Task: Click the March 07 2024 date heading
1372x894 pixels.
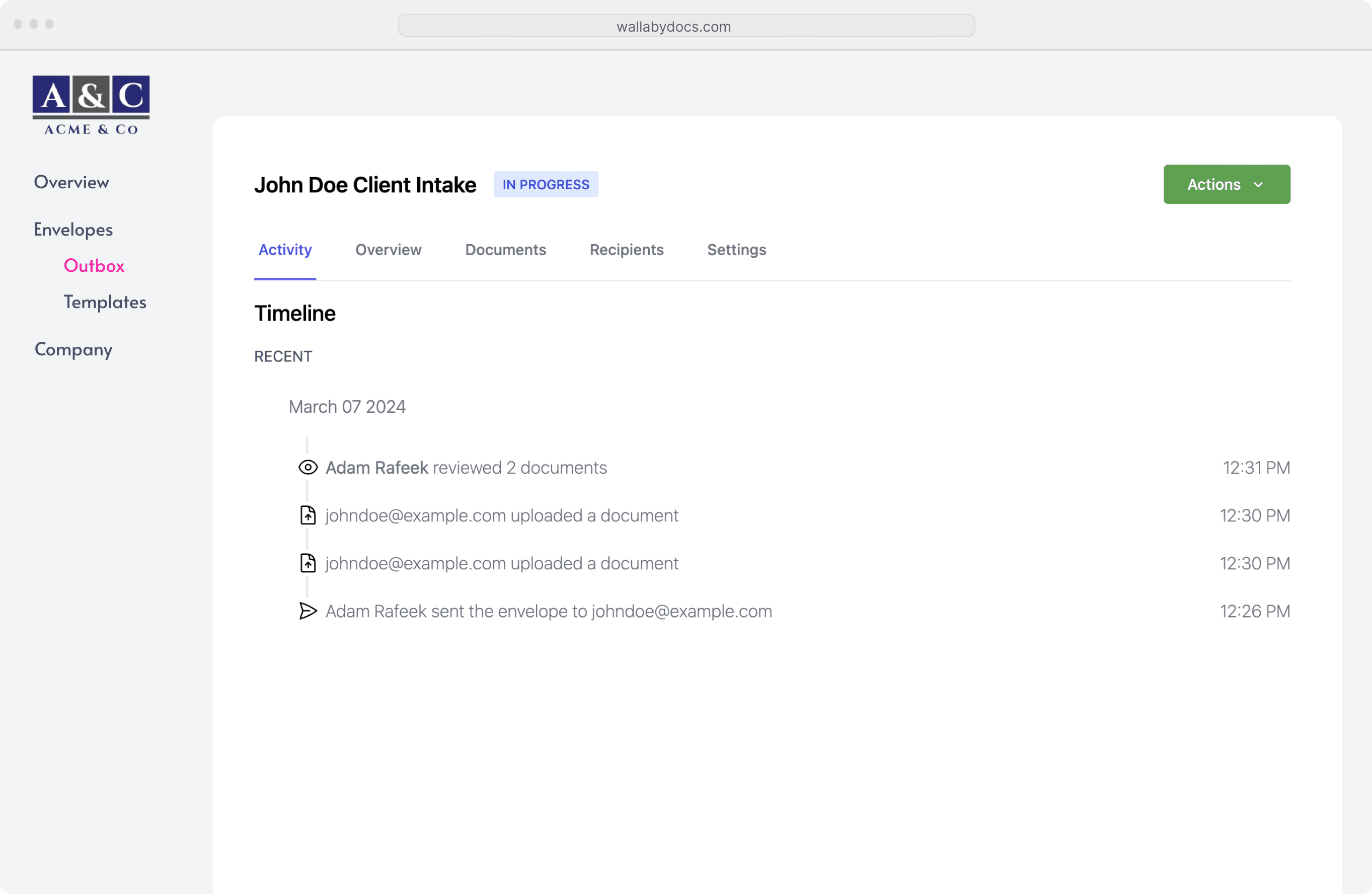Action: pos(347,407)
